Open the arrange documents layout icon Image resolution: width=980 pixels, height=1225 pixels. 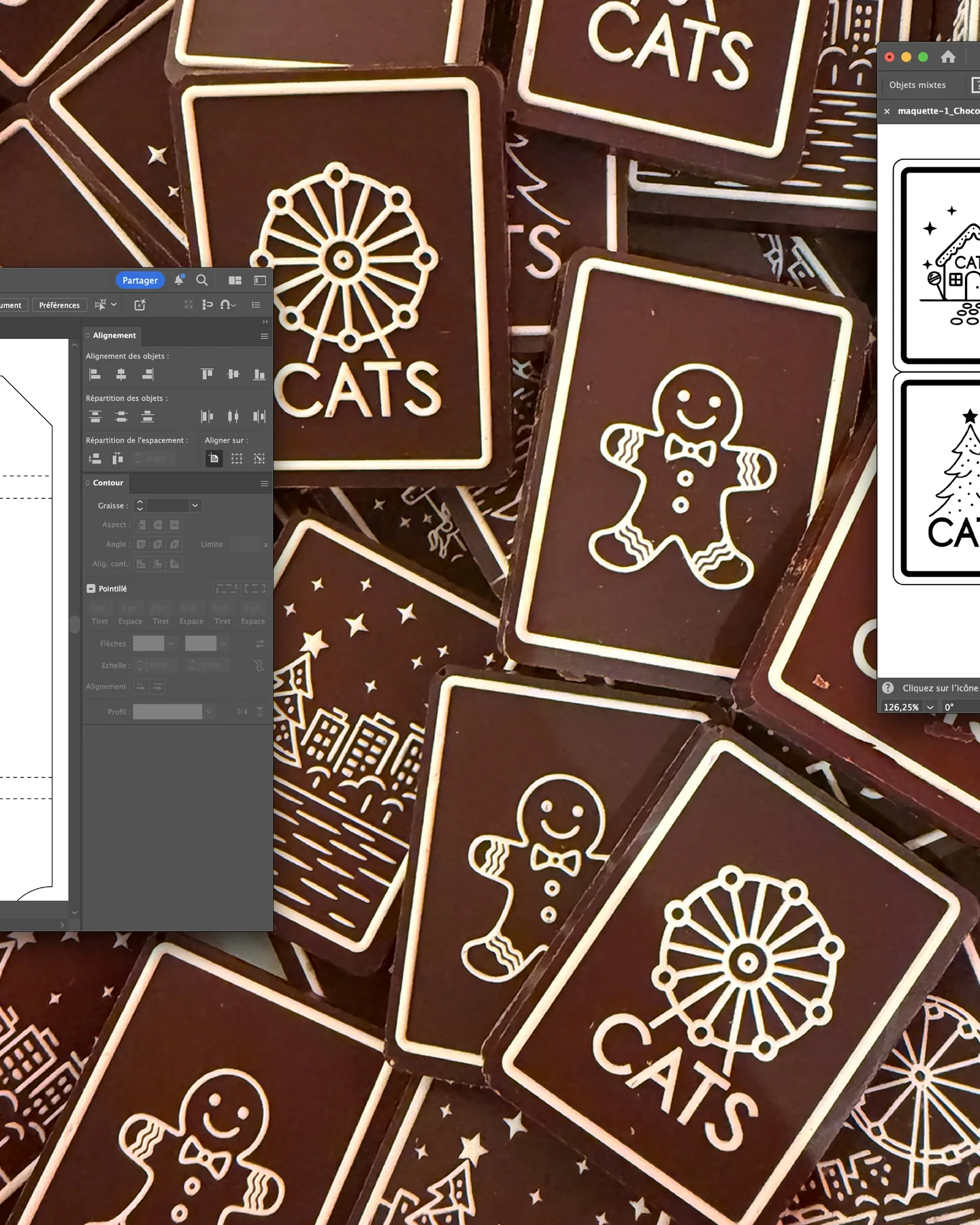pos(235,280)
